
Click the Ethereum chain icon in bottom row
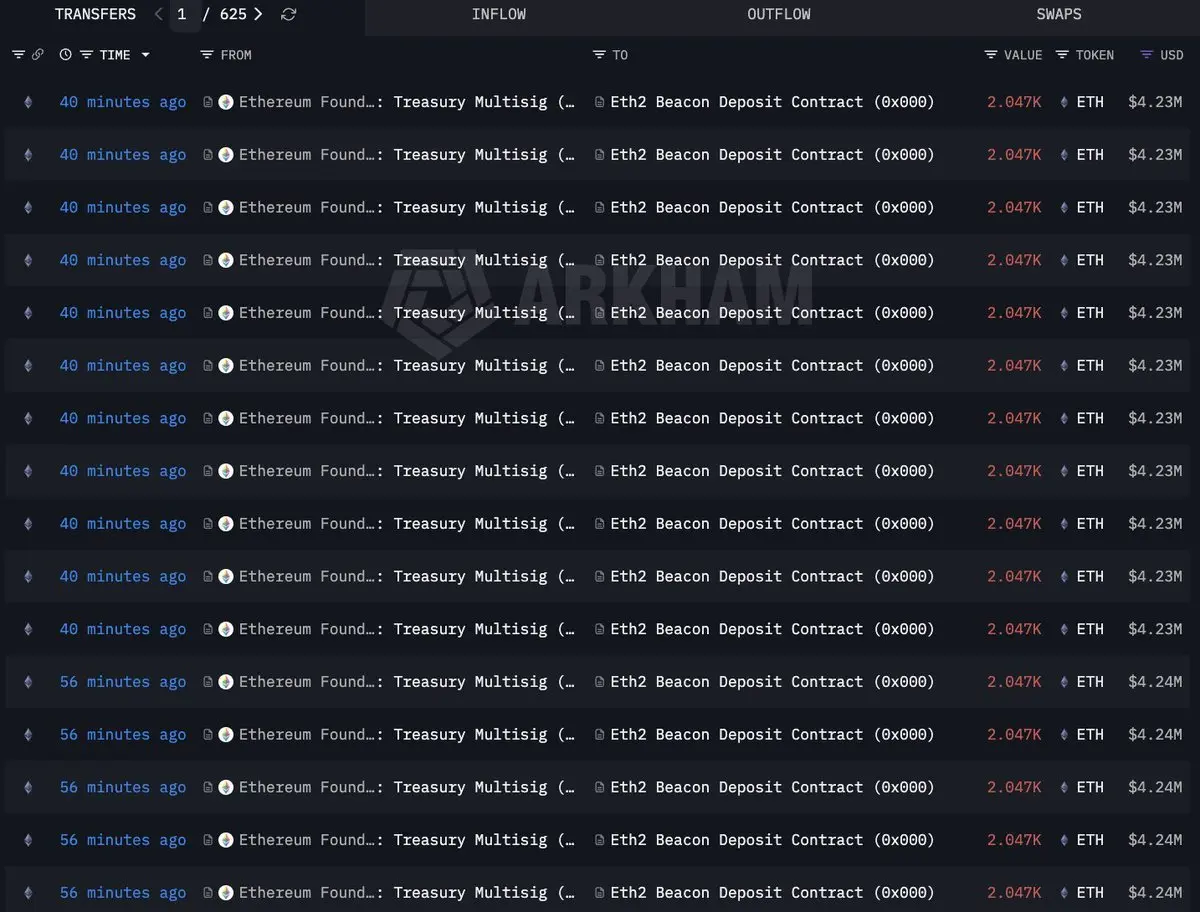[28, 893]
